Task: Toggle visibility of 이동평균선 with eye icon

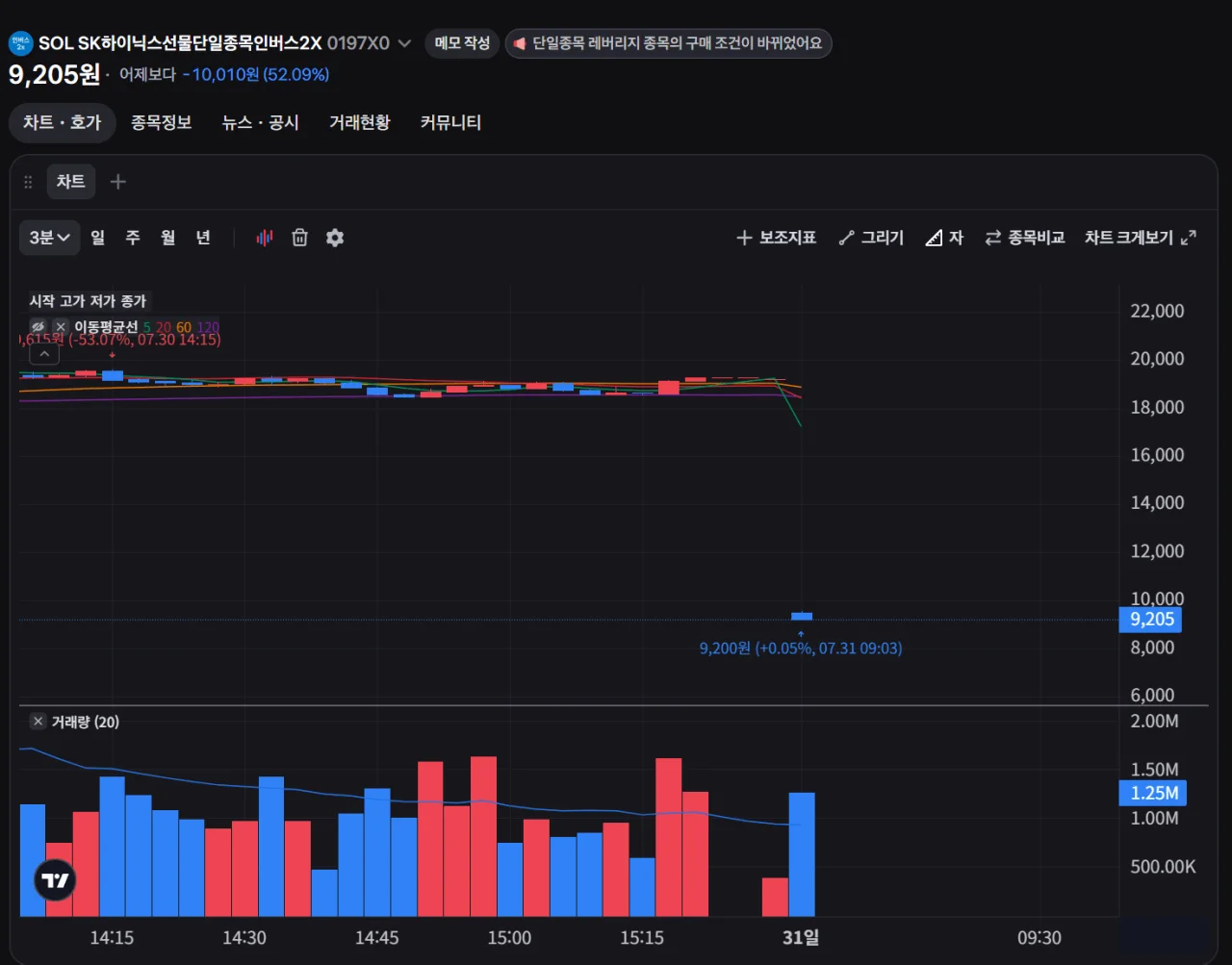Action: (x=38, y=327)
